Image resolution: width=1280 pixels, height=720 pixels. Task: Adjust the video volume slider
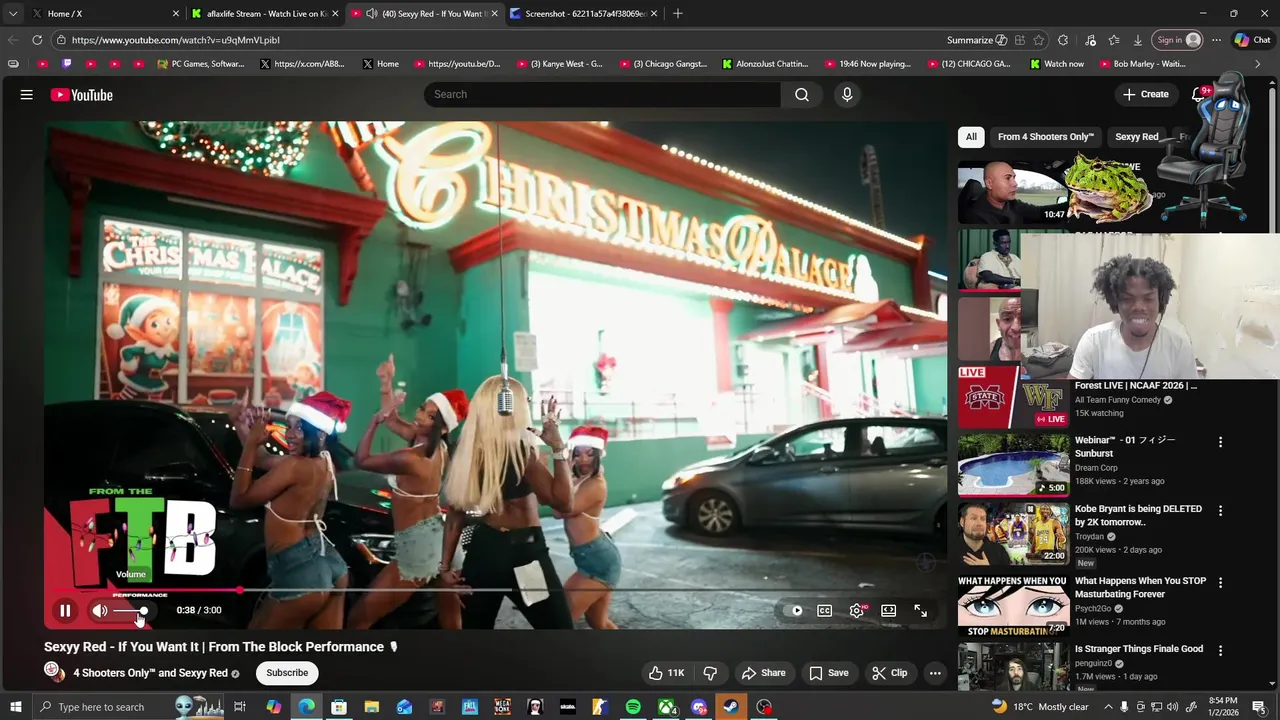click(131, 610)
